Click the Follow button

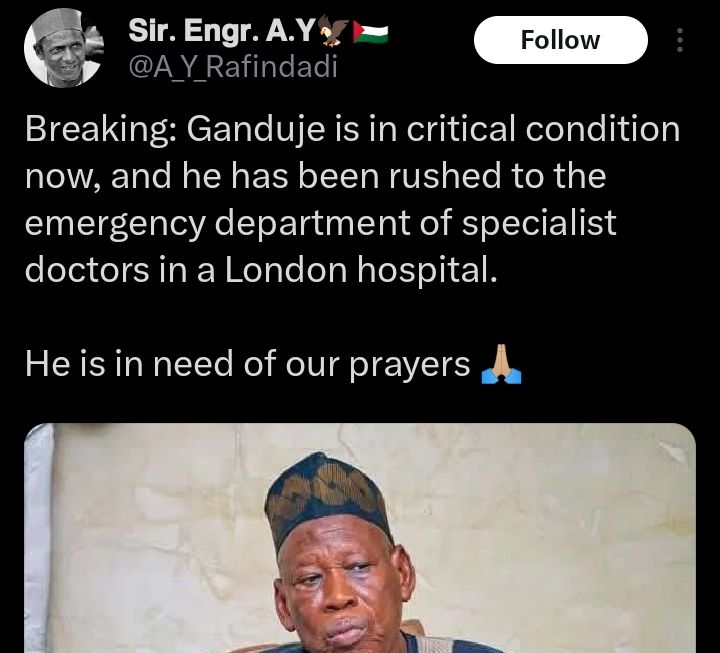point(561,40)
